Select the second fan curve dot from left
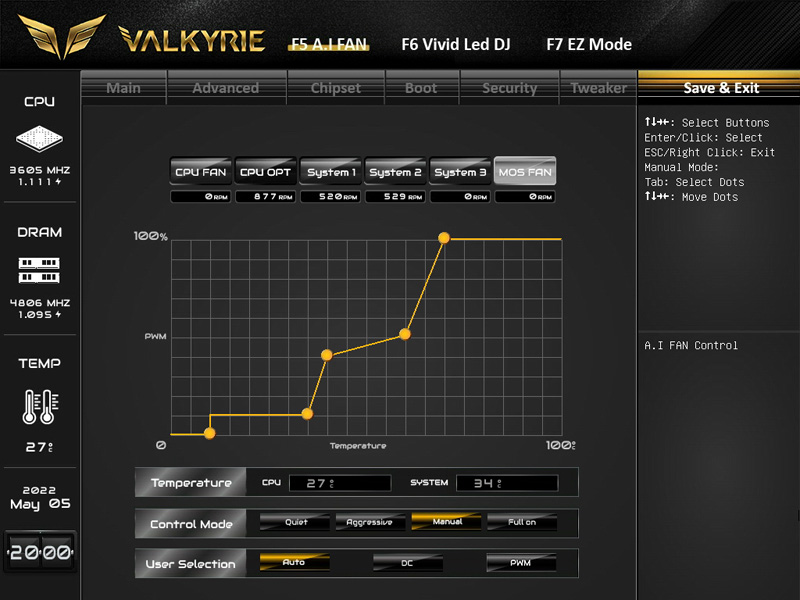This screenshot has height=600, width=800. click(x=307, y=414)
